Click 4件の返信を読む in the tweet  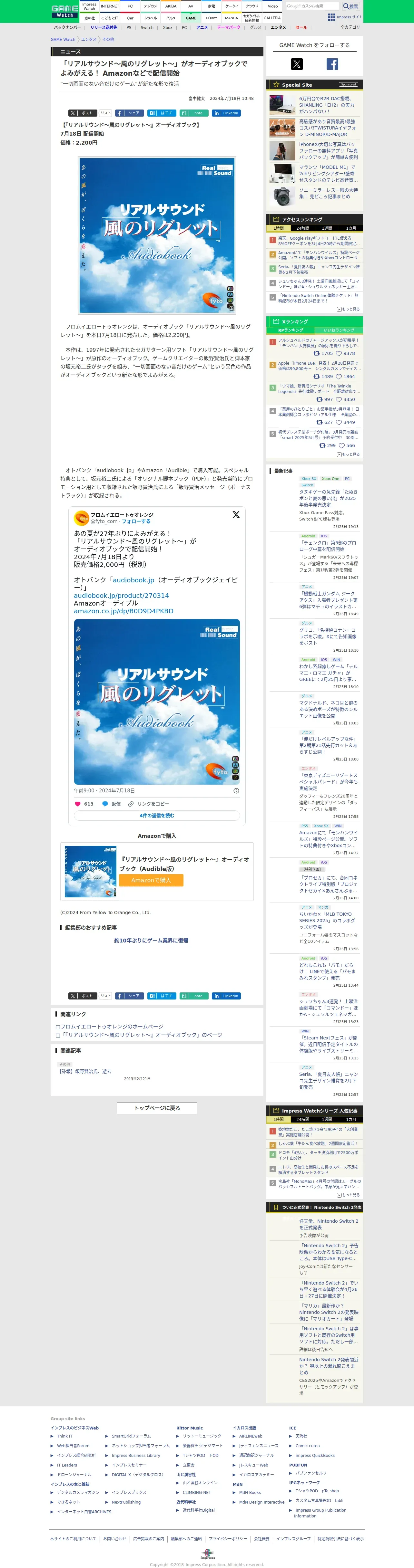[157, 816]
